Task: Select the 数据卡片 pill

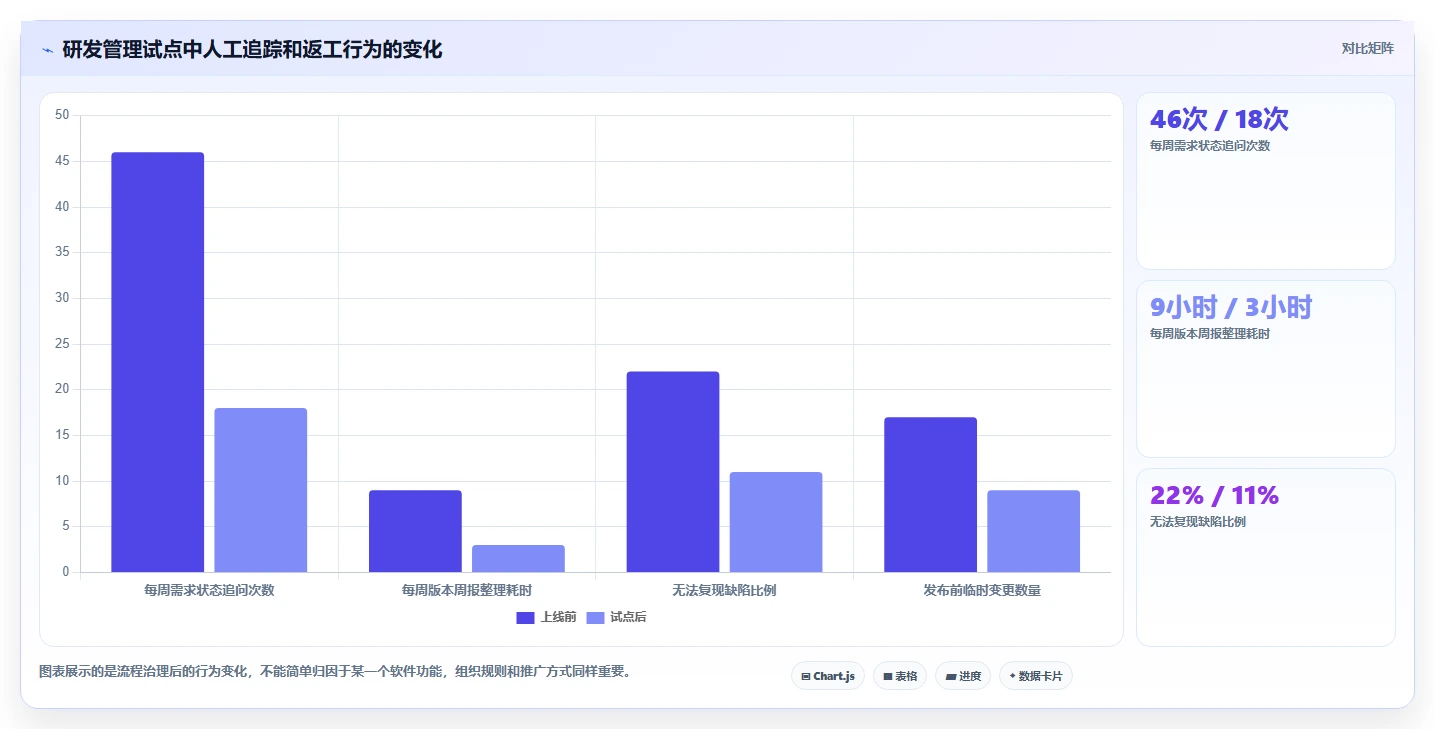Action: pos(1036,676)
